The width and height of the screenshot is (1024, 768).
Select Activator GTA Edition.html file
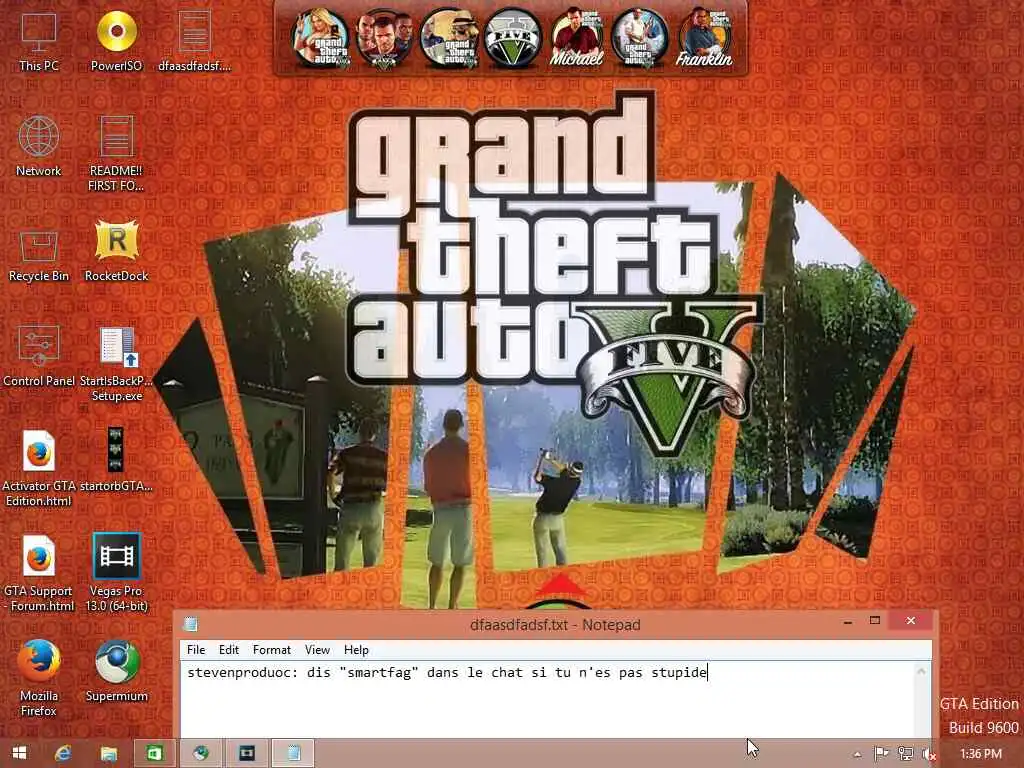click(x=39, y=469)
